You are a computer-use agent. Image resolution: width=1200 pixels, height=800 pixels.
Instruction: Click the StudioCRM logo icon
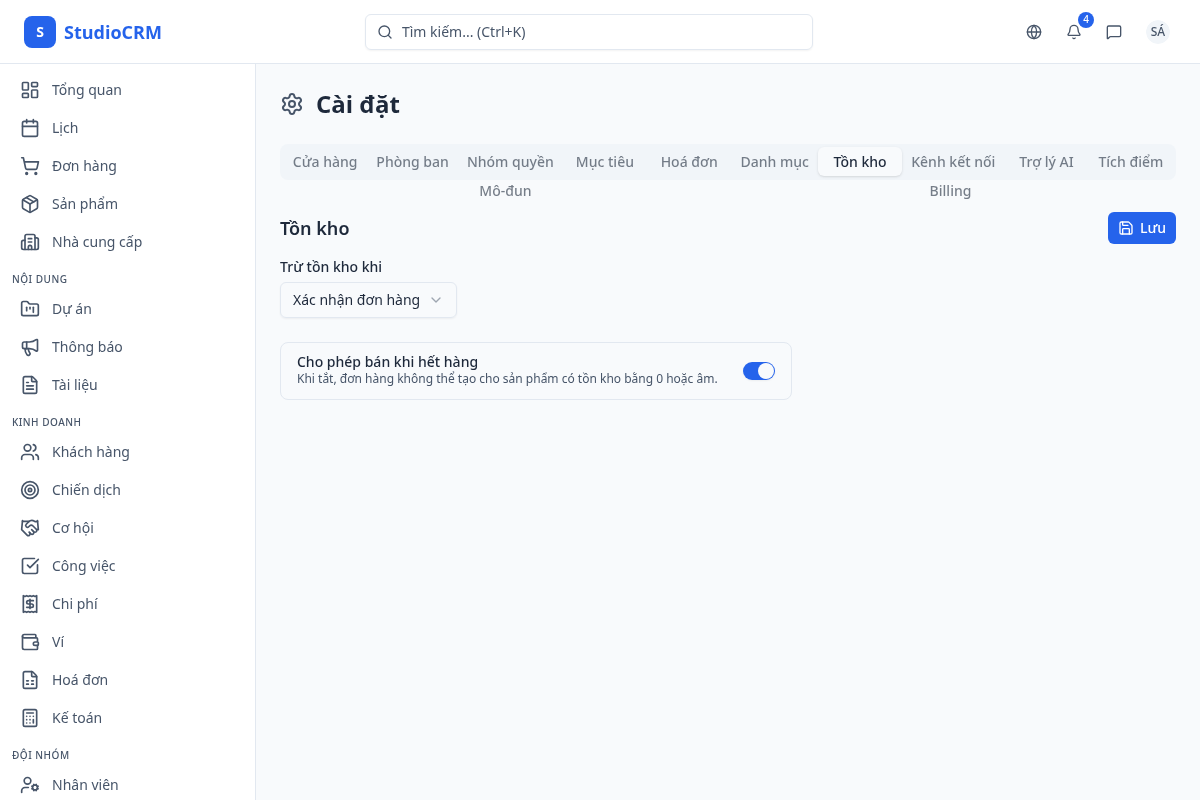point(40,32)
